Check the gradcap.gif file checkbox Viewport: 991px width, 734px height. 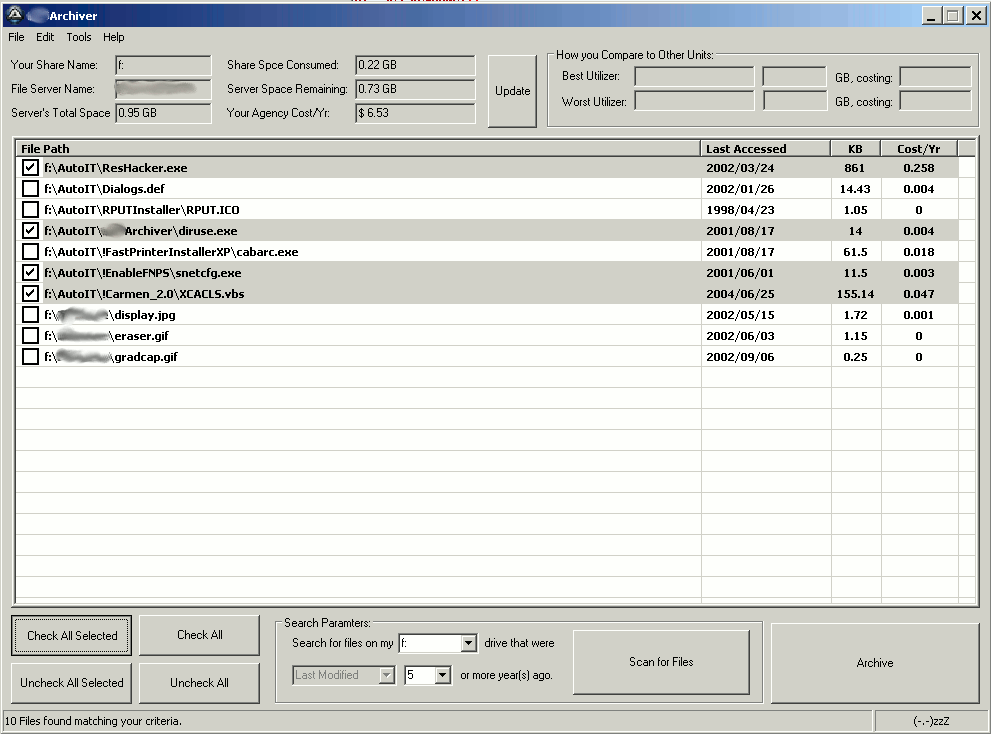(30, 357)
